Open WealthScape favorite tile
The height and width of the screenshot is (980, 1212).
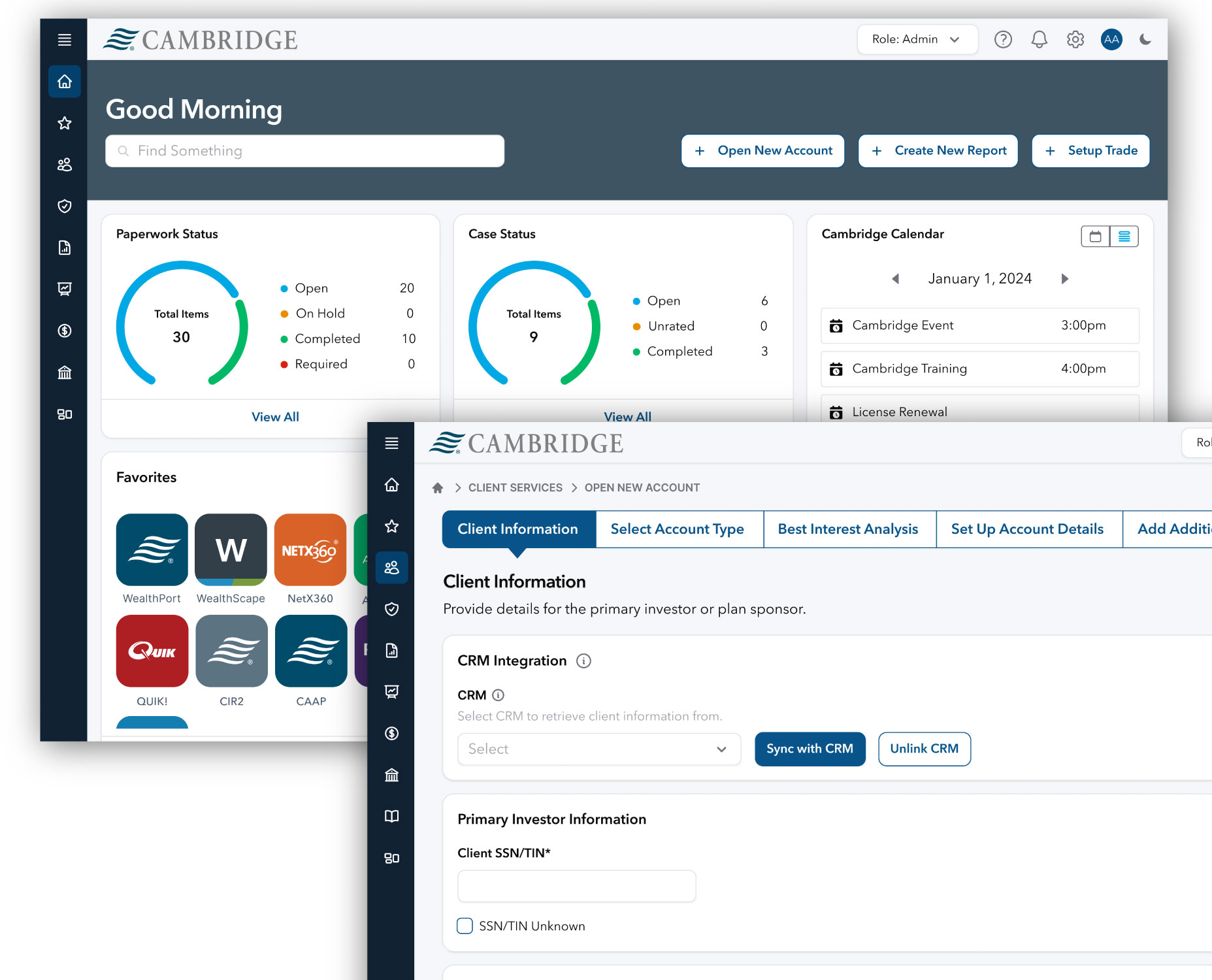click(x=231, y=550)
